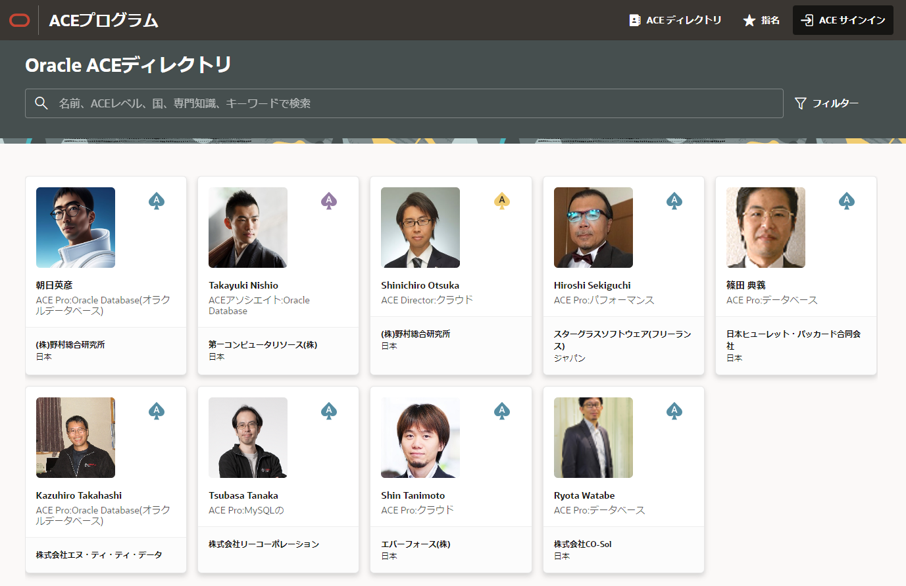Open 篠田 典義's profile photo
This screenshot has height=586, width=906.
coord(766,227)
